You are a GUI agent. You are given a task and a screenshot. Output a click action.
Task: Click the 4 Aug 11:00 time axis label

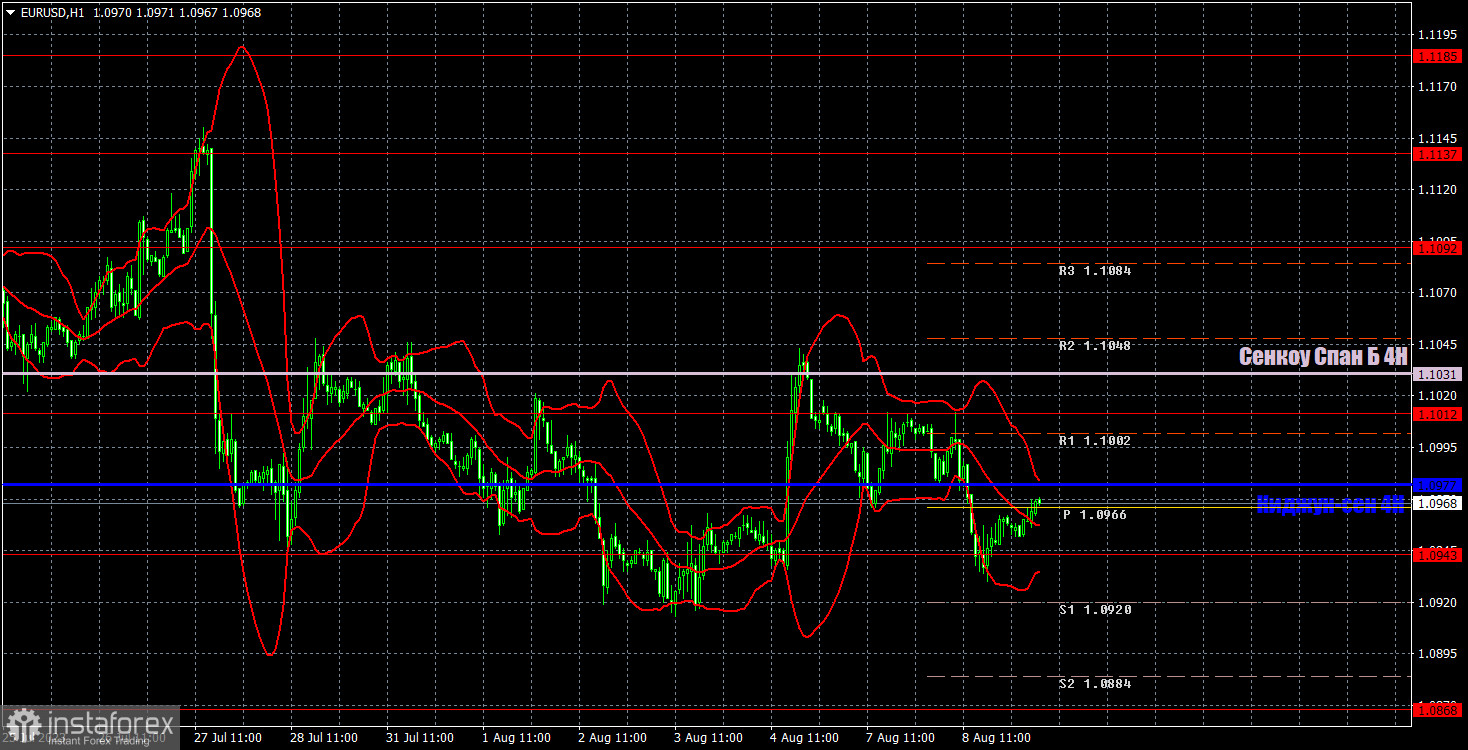tap(803, 738)
